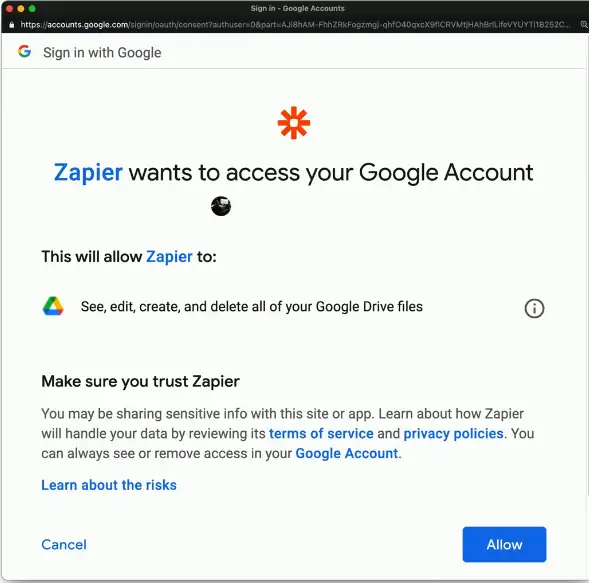Open the privacy policies link

coord(453,433)
